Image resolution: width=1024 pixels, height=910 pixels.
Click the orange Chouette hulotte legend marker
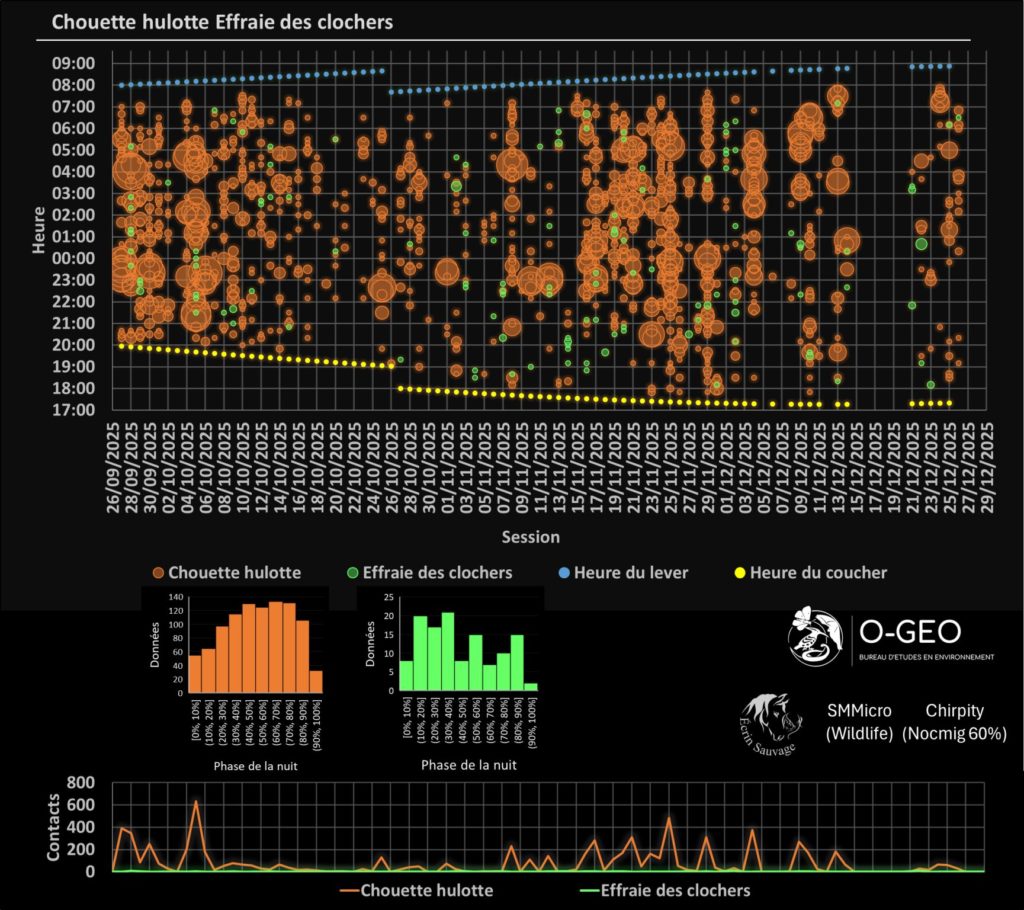(157, 573)
